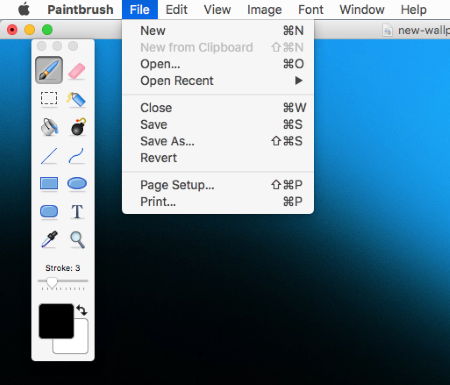Pick the eyedropper color picker tool
This screenshot has width=450, height=385.
tap(49, 239)
